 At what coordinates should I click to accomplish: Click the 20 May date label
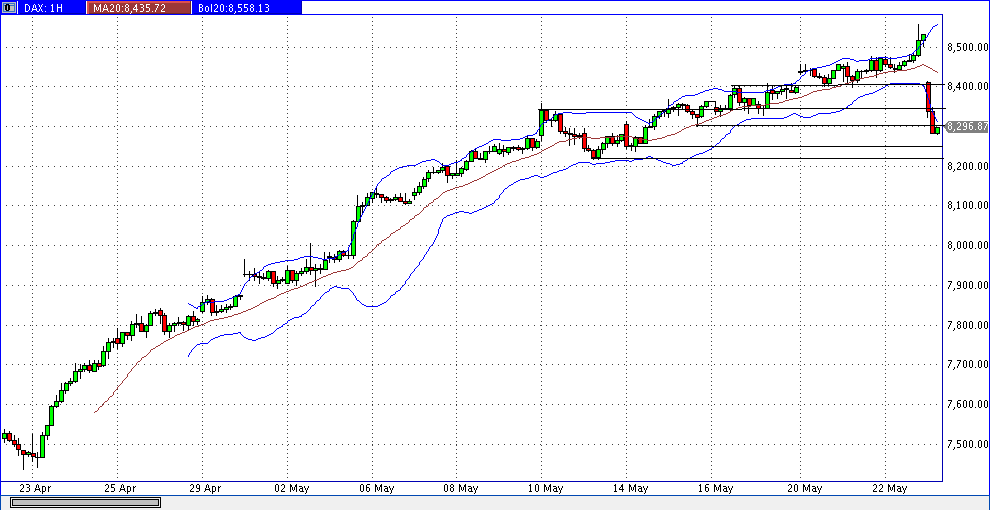(x=804, y=488)
